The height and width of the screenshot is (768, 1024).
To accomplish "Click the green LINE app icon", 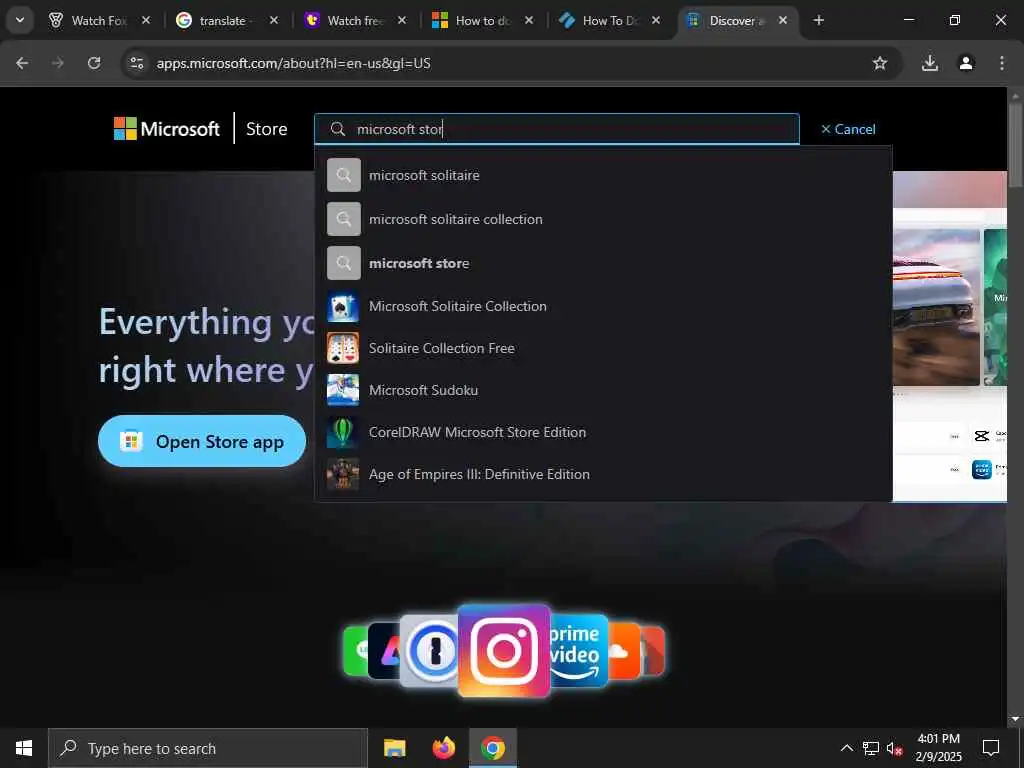I will tap(356, 650).
